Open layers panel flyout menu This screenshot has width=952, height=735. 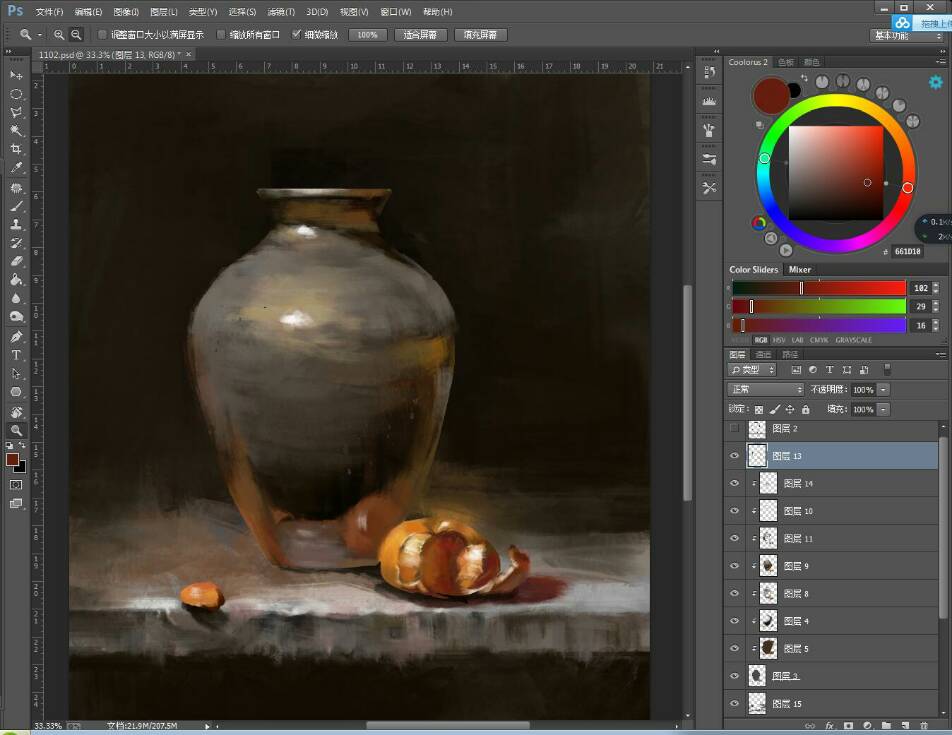click(x=940, y=354)
